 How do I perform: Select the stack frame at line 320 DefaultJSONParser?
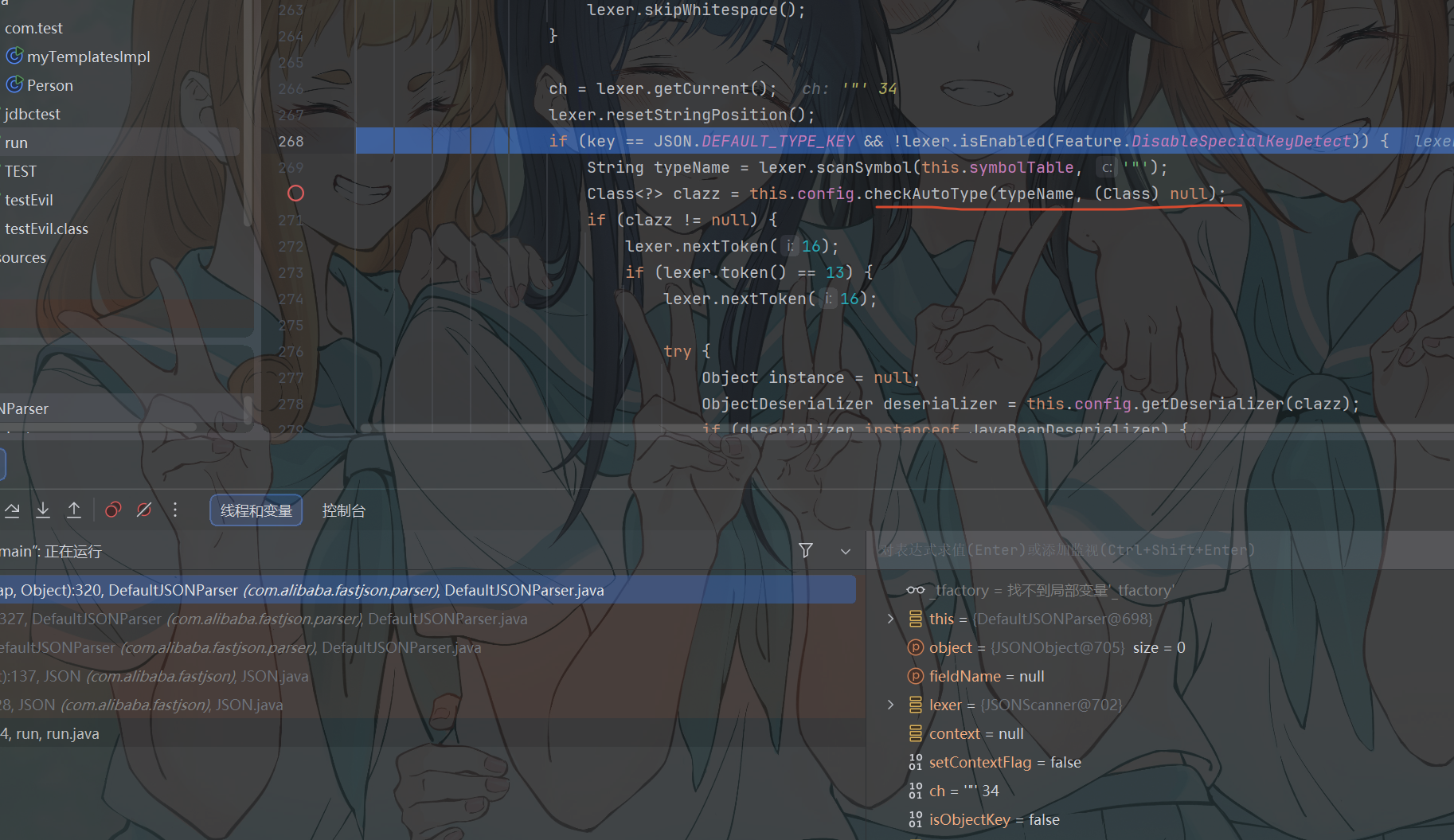428,590
